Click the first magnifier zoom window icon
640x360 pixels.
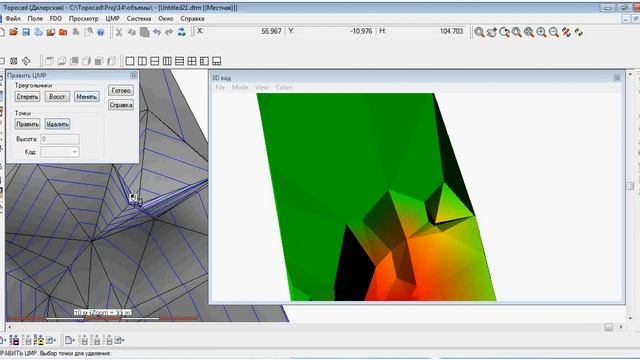479,32
